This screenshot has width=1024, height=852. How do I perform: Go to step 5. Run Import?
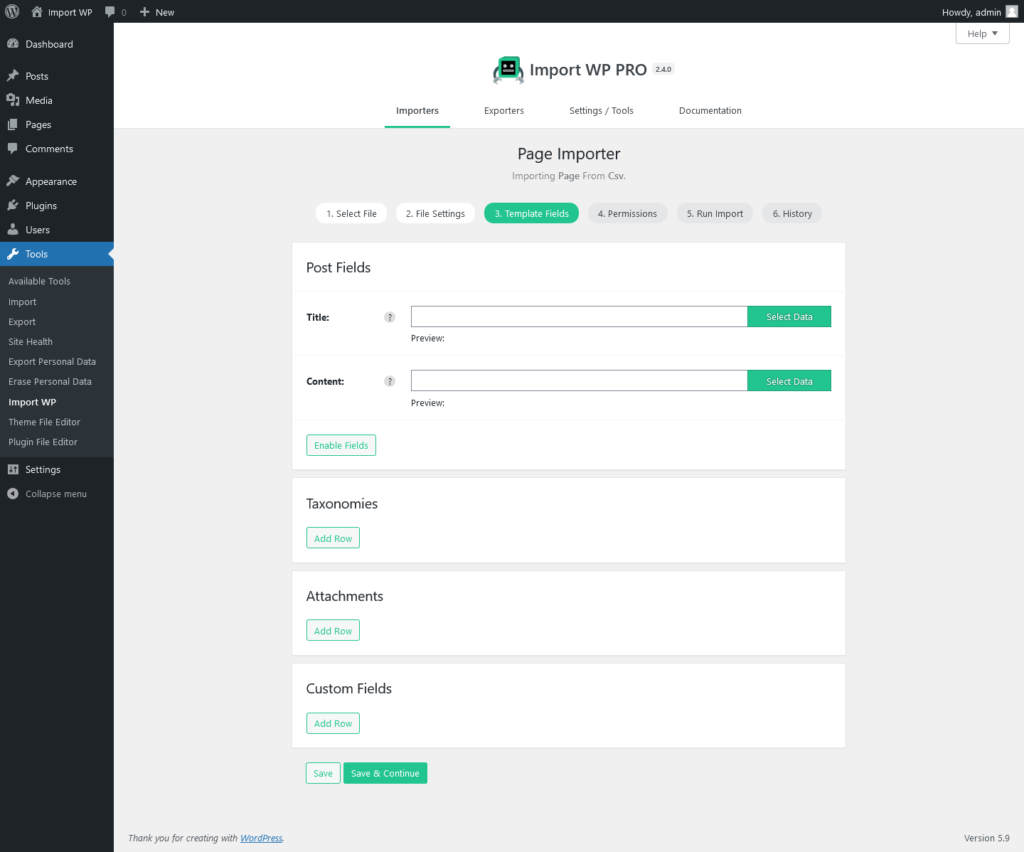coord(715,213)
